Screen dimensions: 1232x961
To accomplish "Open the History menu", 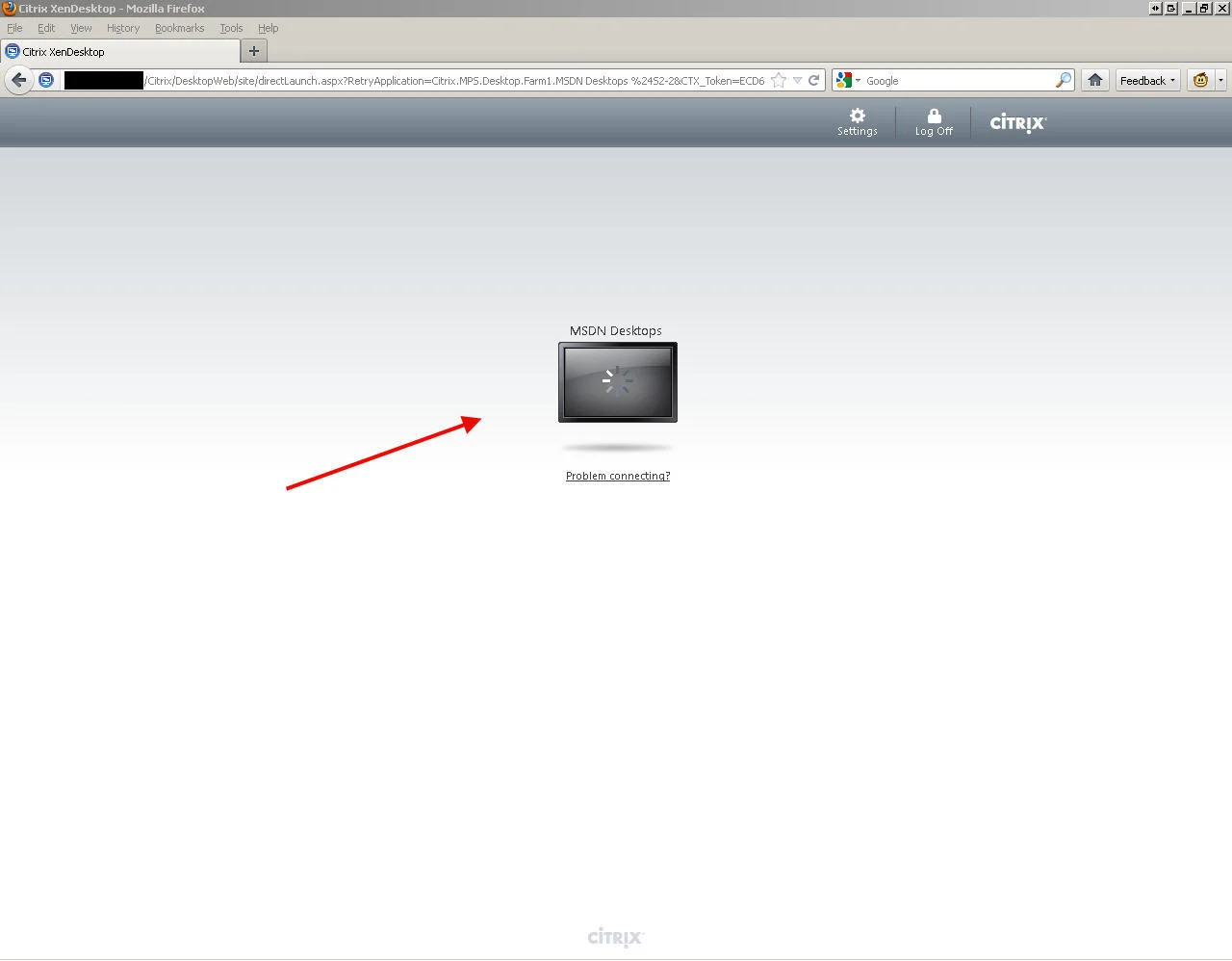I will pos(123,28).
